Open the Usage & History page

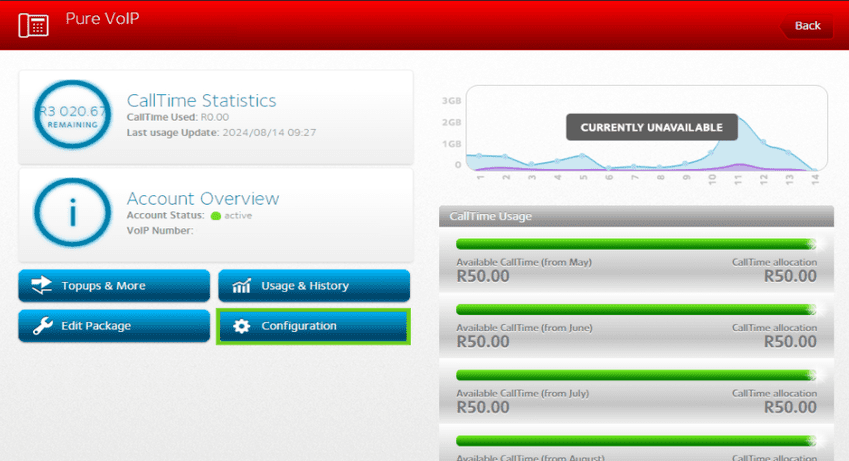314,286
